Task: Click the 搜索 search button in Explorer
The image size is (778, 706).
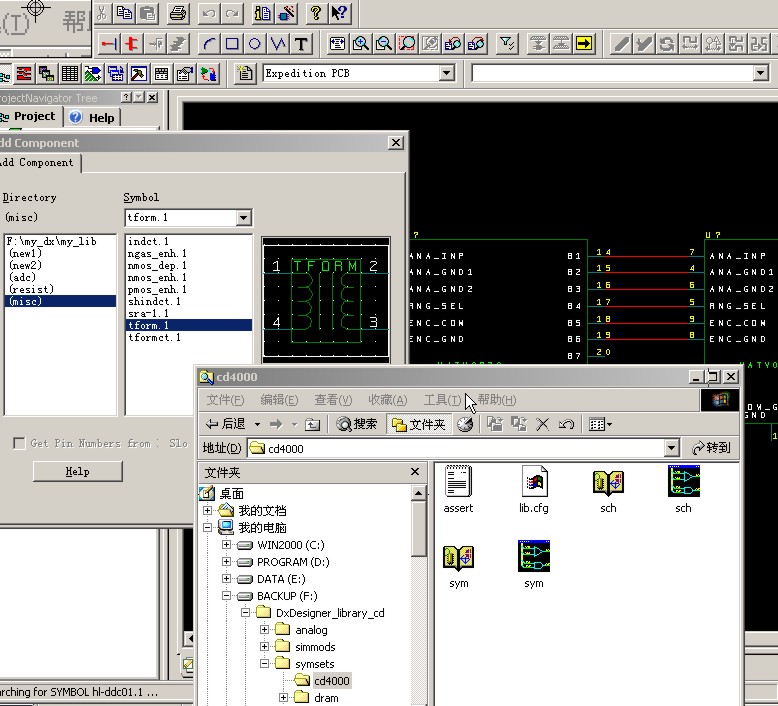Action: pos(357,424)
